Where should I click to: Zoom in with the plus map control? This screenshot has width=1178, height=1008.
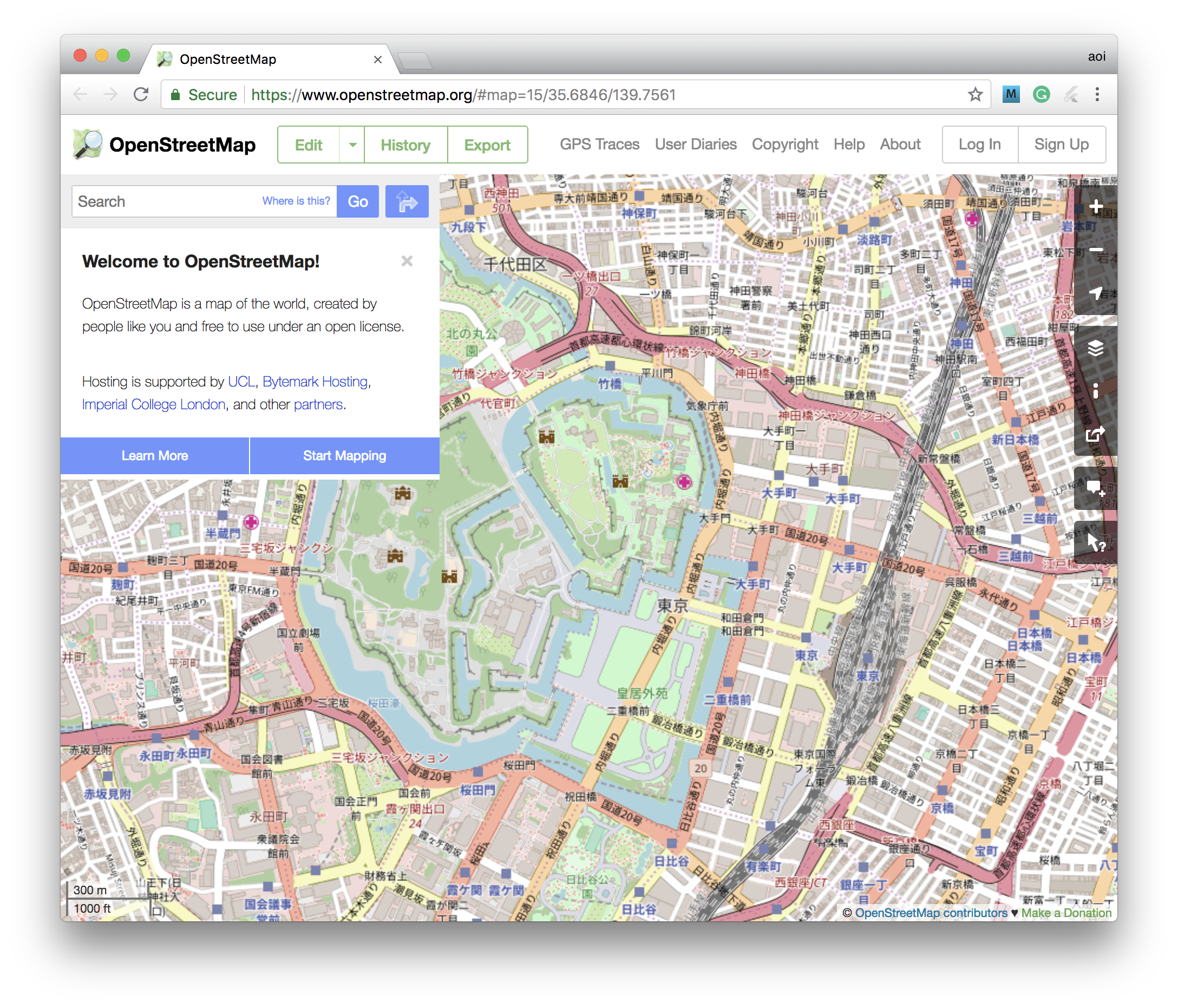(x=1096, y=207)
